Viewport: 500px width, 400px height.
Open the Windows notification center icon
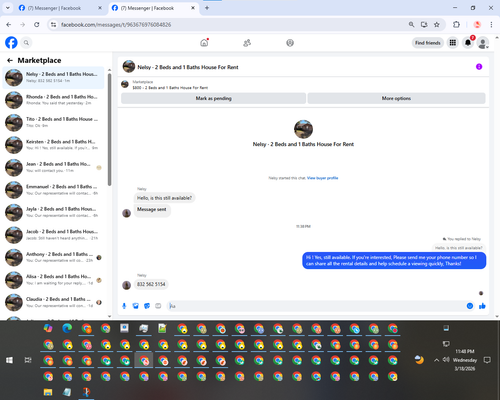487,360
